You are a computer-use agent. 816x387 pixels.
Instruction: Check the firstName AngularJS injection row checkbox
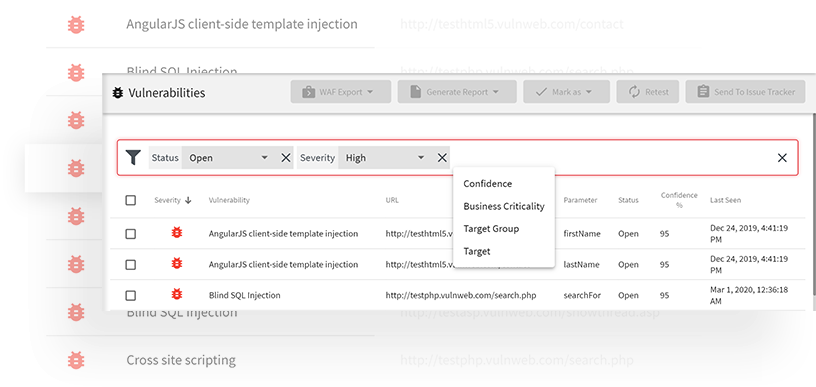[x=131, y=234]
